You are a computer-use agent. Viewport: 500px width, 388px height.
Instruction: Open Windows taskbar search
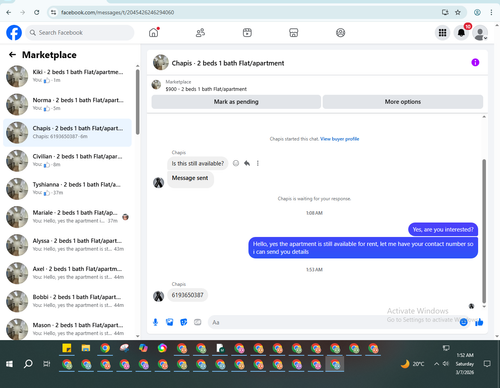tap(28, 364)
